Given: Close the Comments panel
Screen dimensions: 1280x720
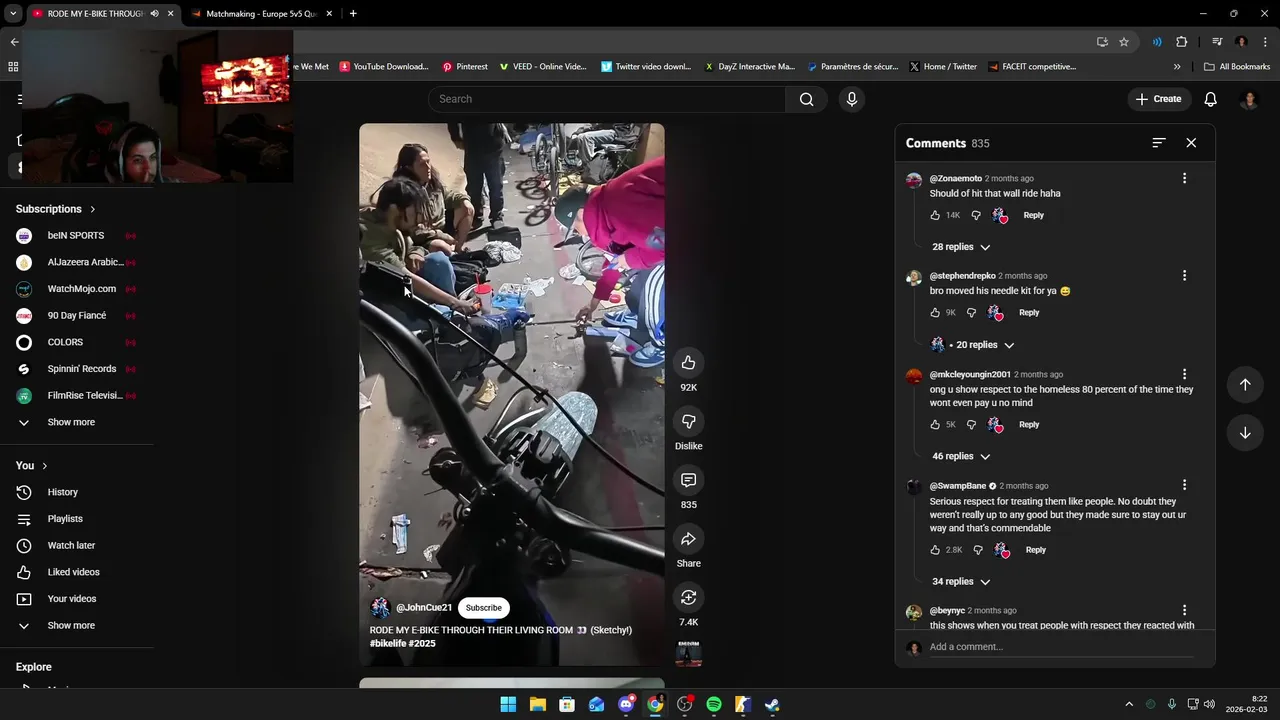Looking at the screenshot, I should (x=1191, y=143).
